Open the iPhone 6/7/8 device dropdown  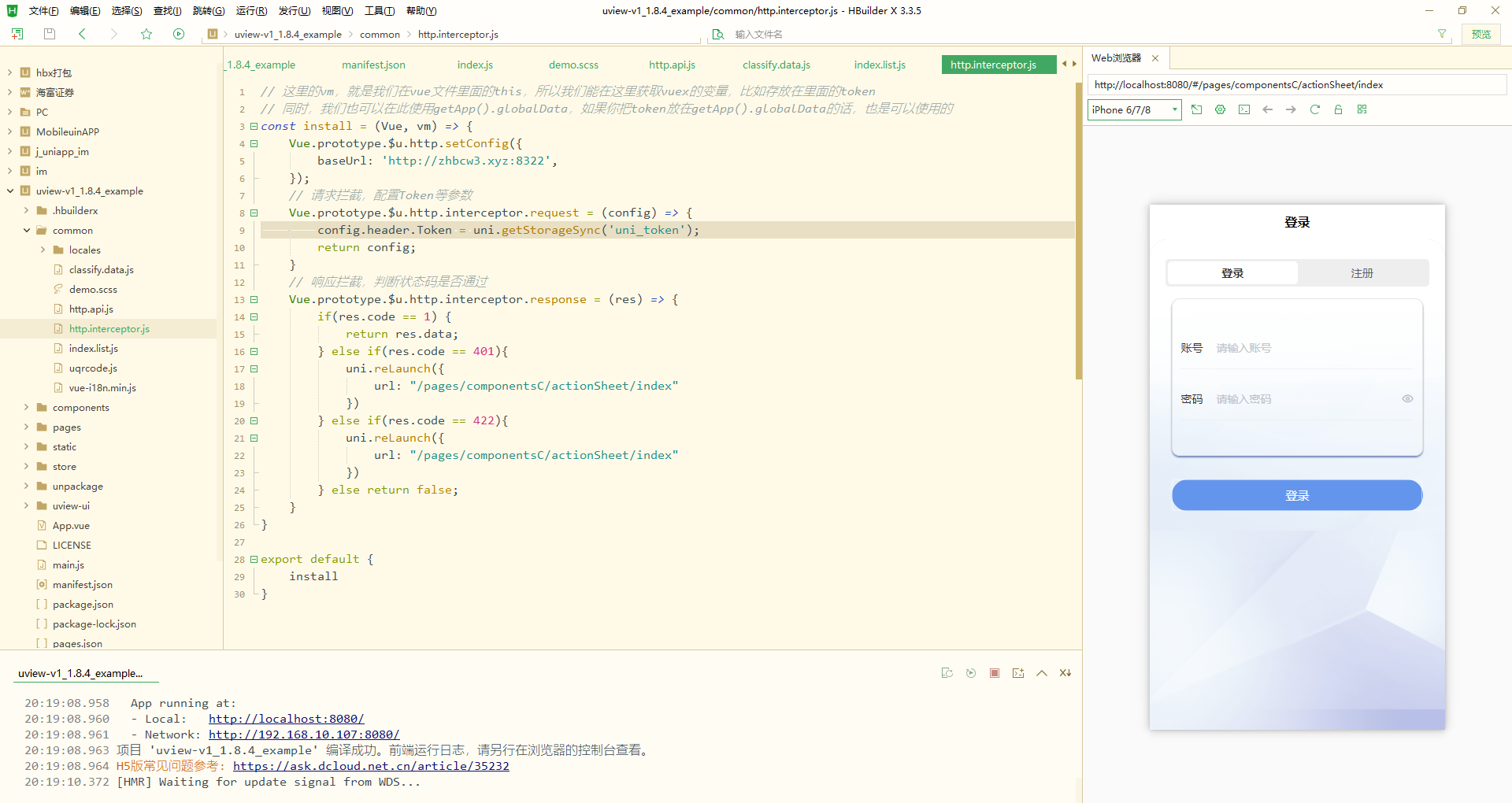click(x=1134, y=109)
